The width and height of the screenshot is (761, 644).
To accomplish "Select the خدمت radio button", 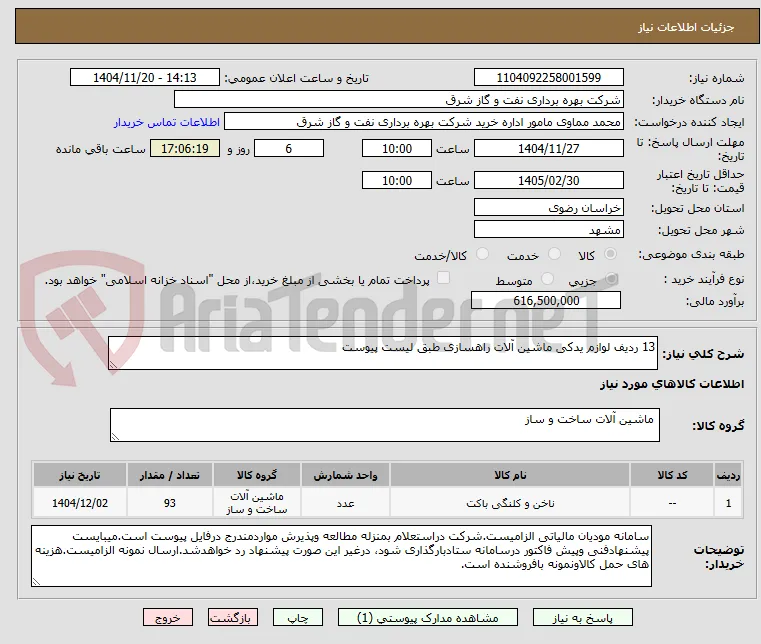I will [x=554, y=254].
